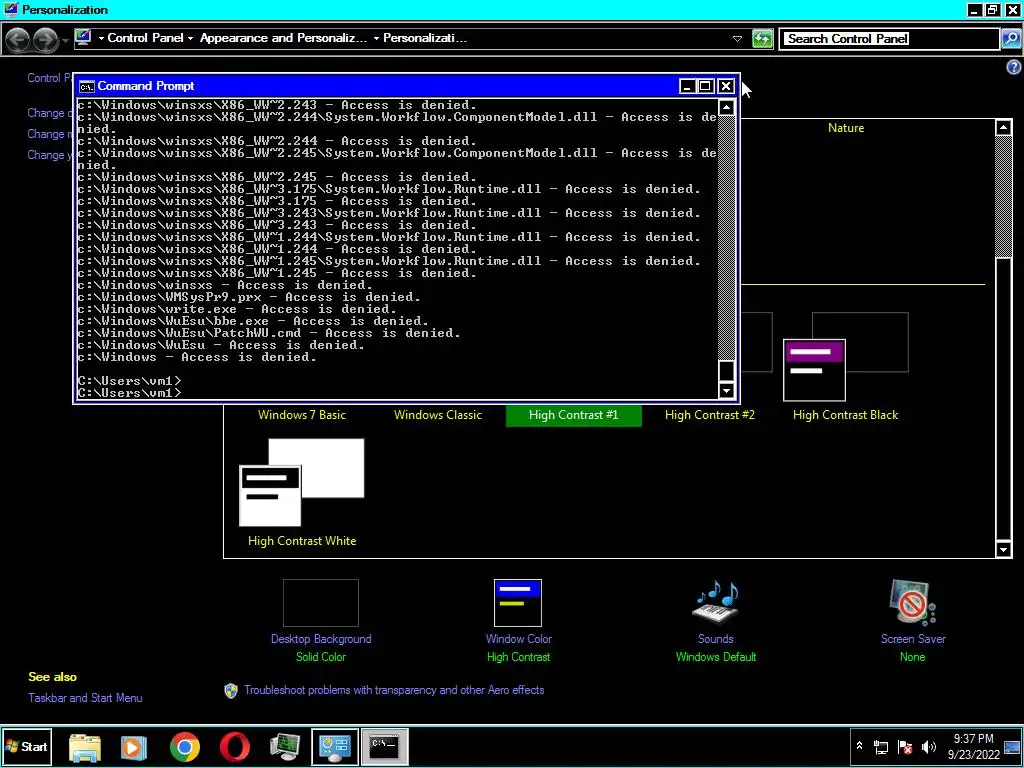Viewport: 1024px width, 768px height.
Task: Go forward with the Forward arrow button
Action: coord(45,40)
